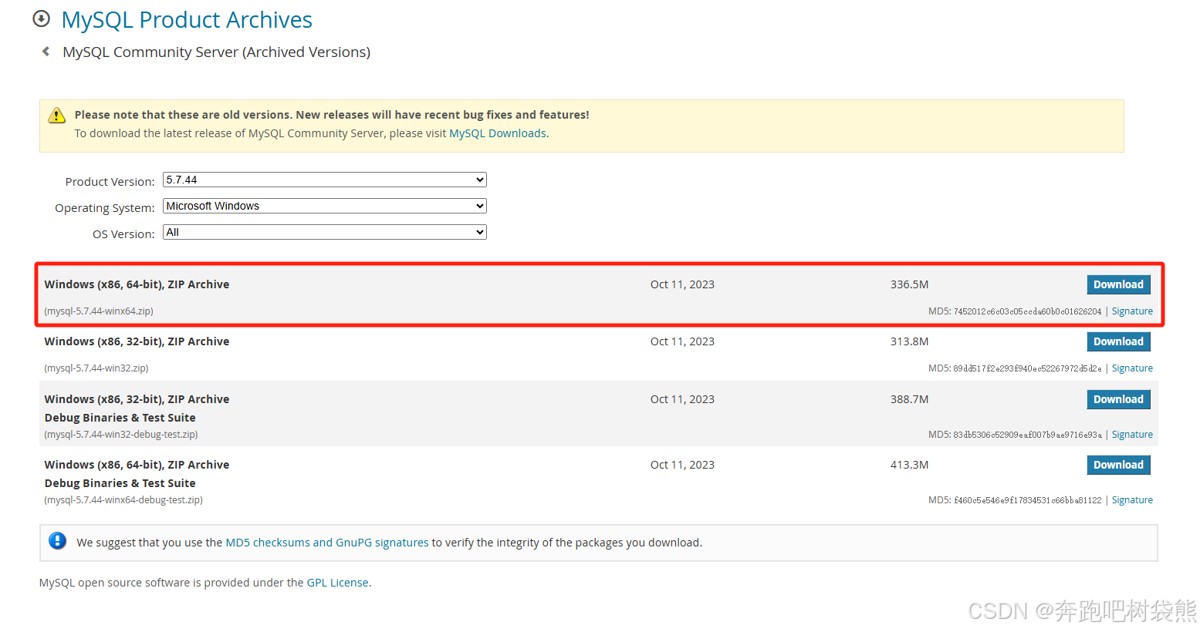Image resolution: width=1200 pixels, height=632 pixels.
Task: Open Signature link for mysql-5.7.44-winx64.zip
Action: click(x=1132, y=311)
